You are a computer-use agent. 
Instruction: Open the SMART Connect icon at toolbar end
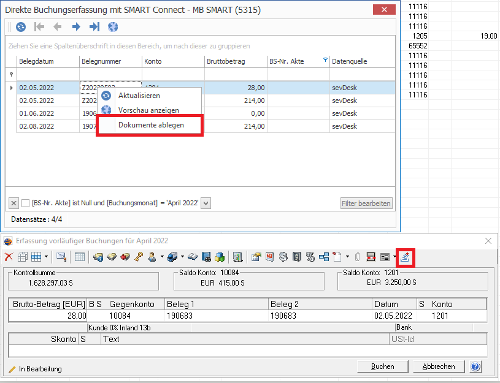click(x=405, y=257)
